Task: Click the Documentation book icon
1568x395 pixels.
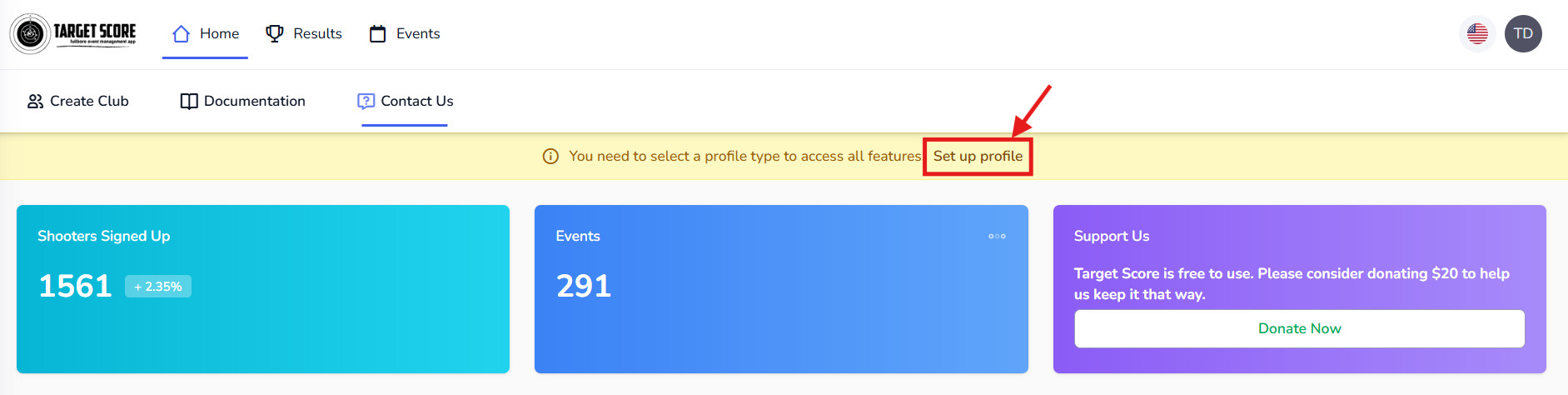Action: 189,102
